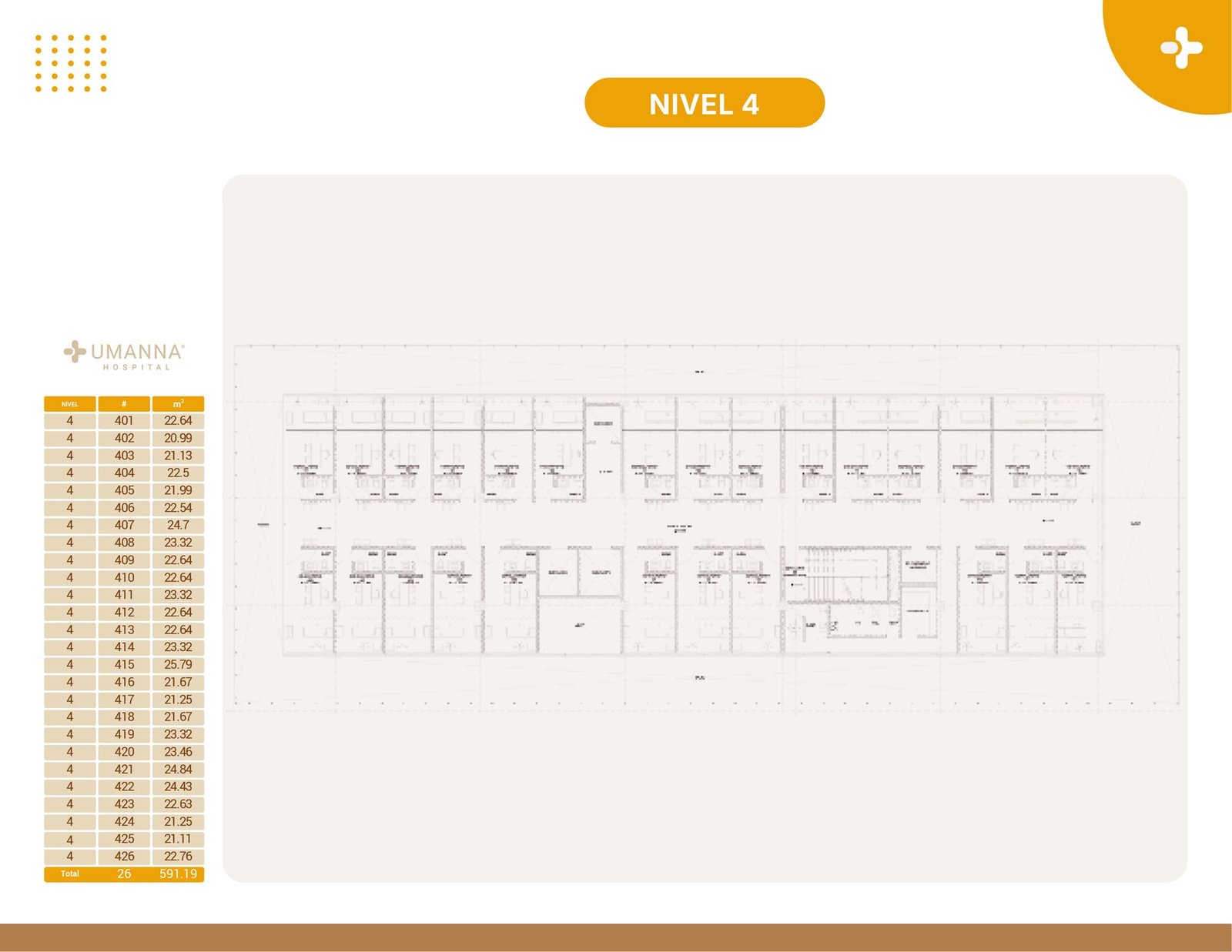Click the Total label in the bottom row
Screen dimensions: 1232x952
coord(70,874)
